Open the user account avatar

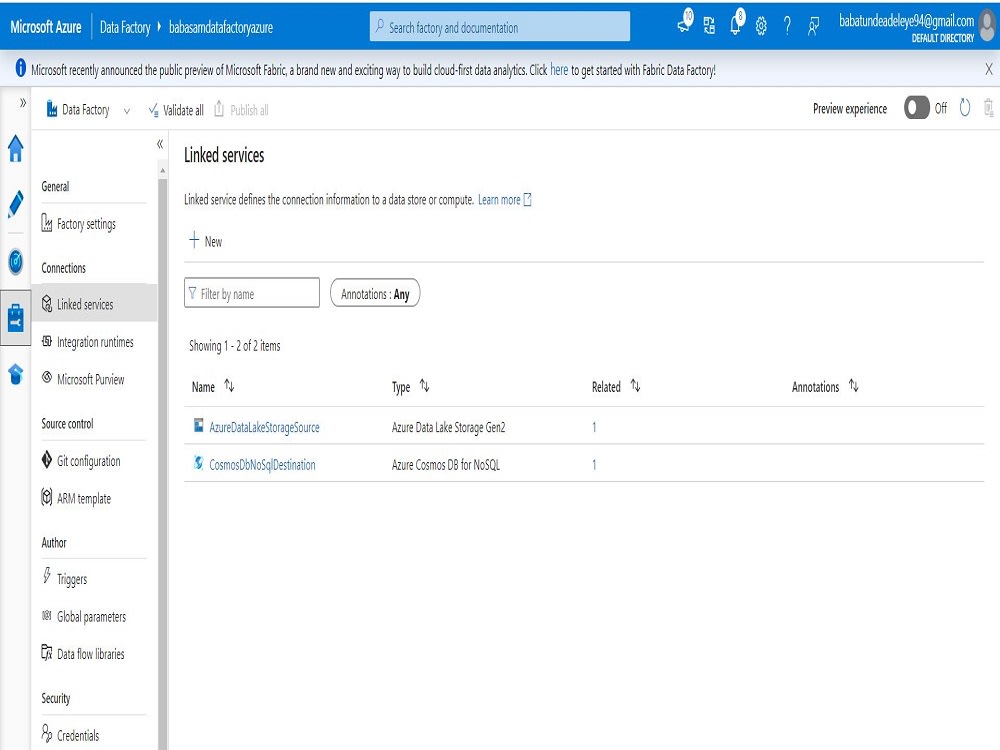pos(989,26)
